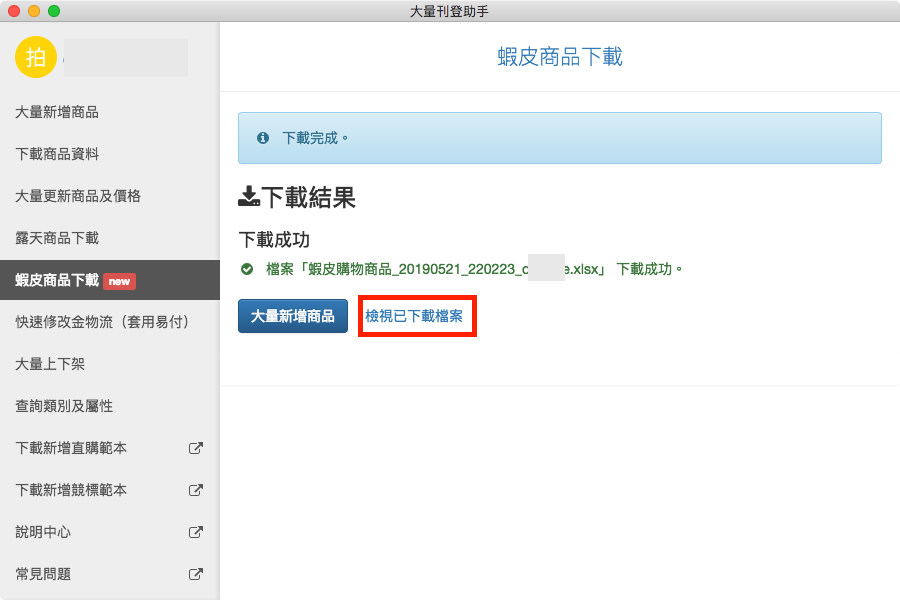Click the green success checkmark icon
The width and height of the screenshot is (900, 600).
(x=247, y=269)
